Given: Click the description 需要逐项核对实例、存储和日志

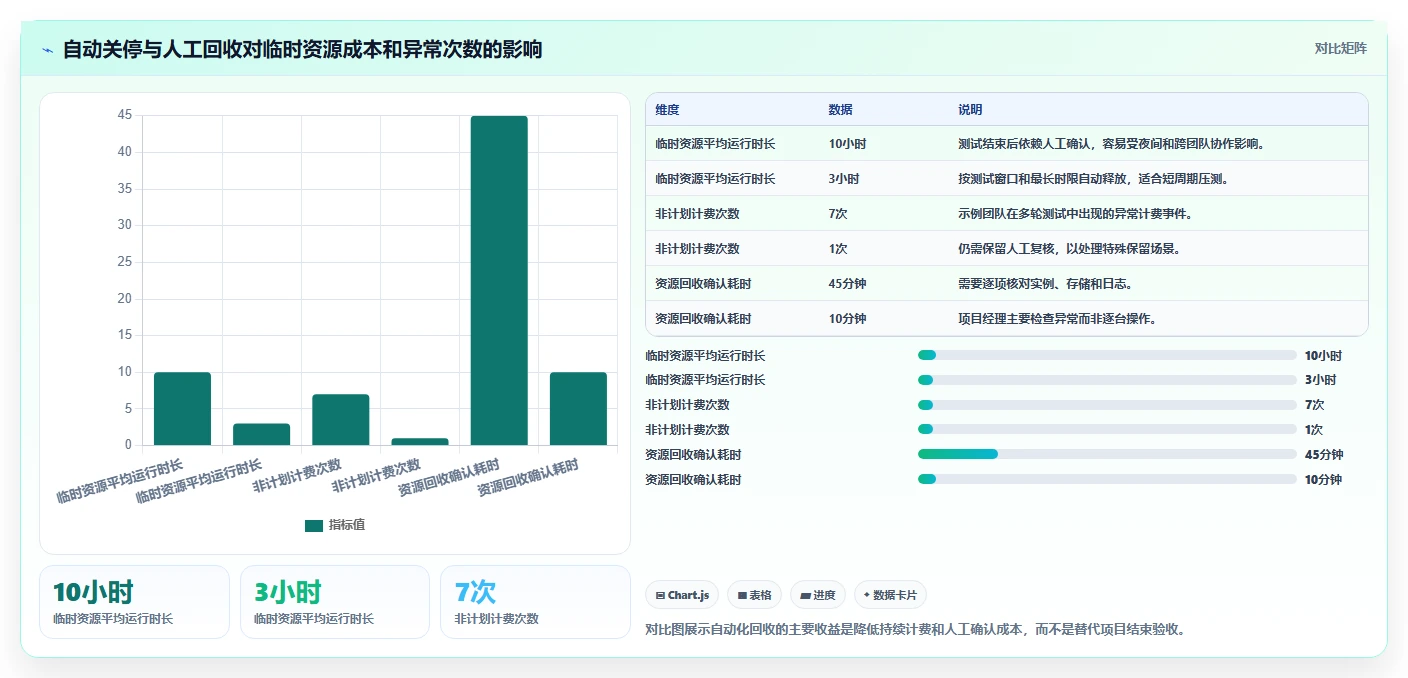Looking at the screenshot, I should [1044, 284].
